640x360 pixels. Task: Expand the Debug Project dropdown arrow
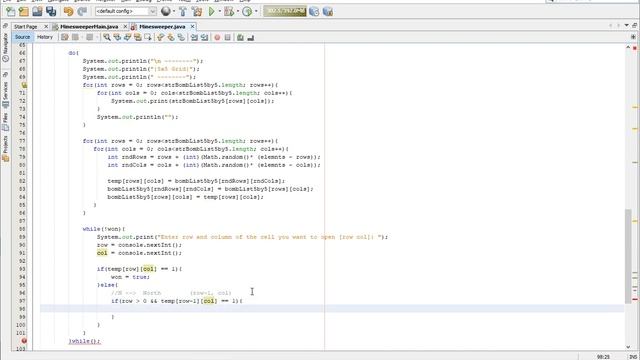238,11
